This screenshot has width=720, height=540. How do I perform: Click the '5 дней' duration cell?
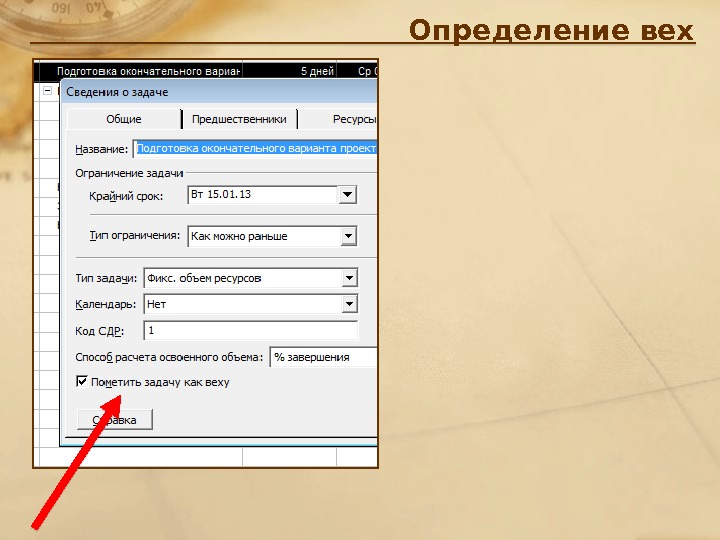[290, 71]
